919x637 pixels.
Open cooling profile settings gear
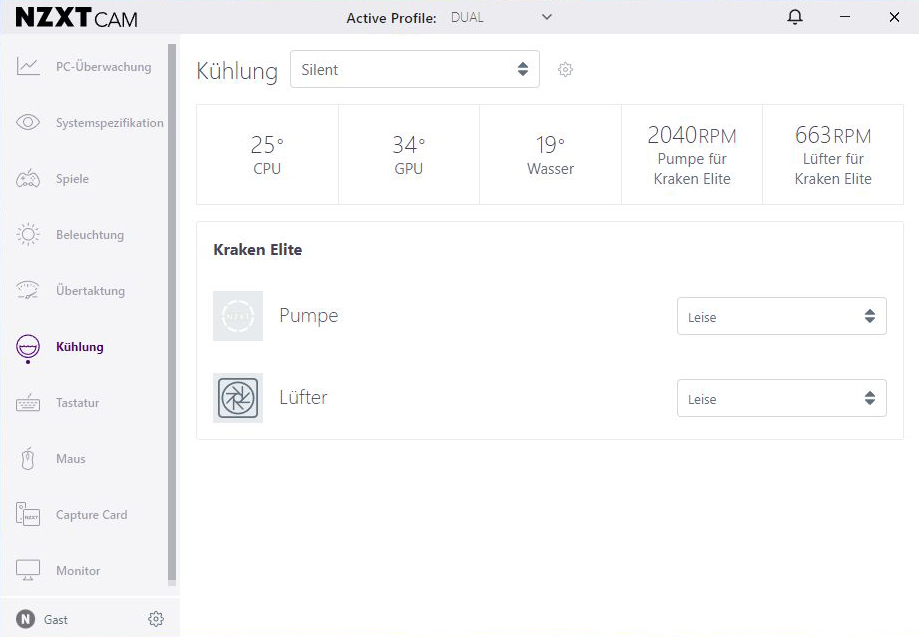[x=566, y=70]
